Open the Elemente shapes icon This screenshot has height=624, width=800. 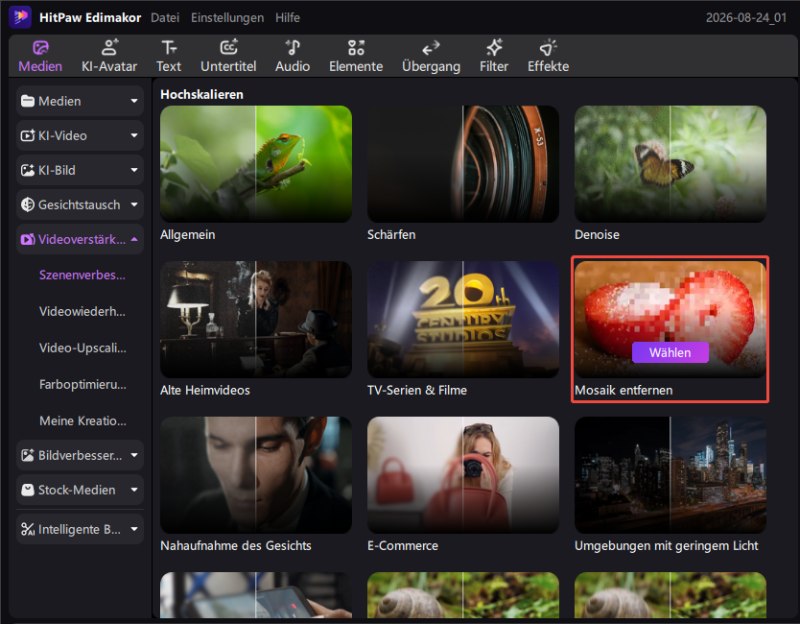356,47
